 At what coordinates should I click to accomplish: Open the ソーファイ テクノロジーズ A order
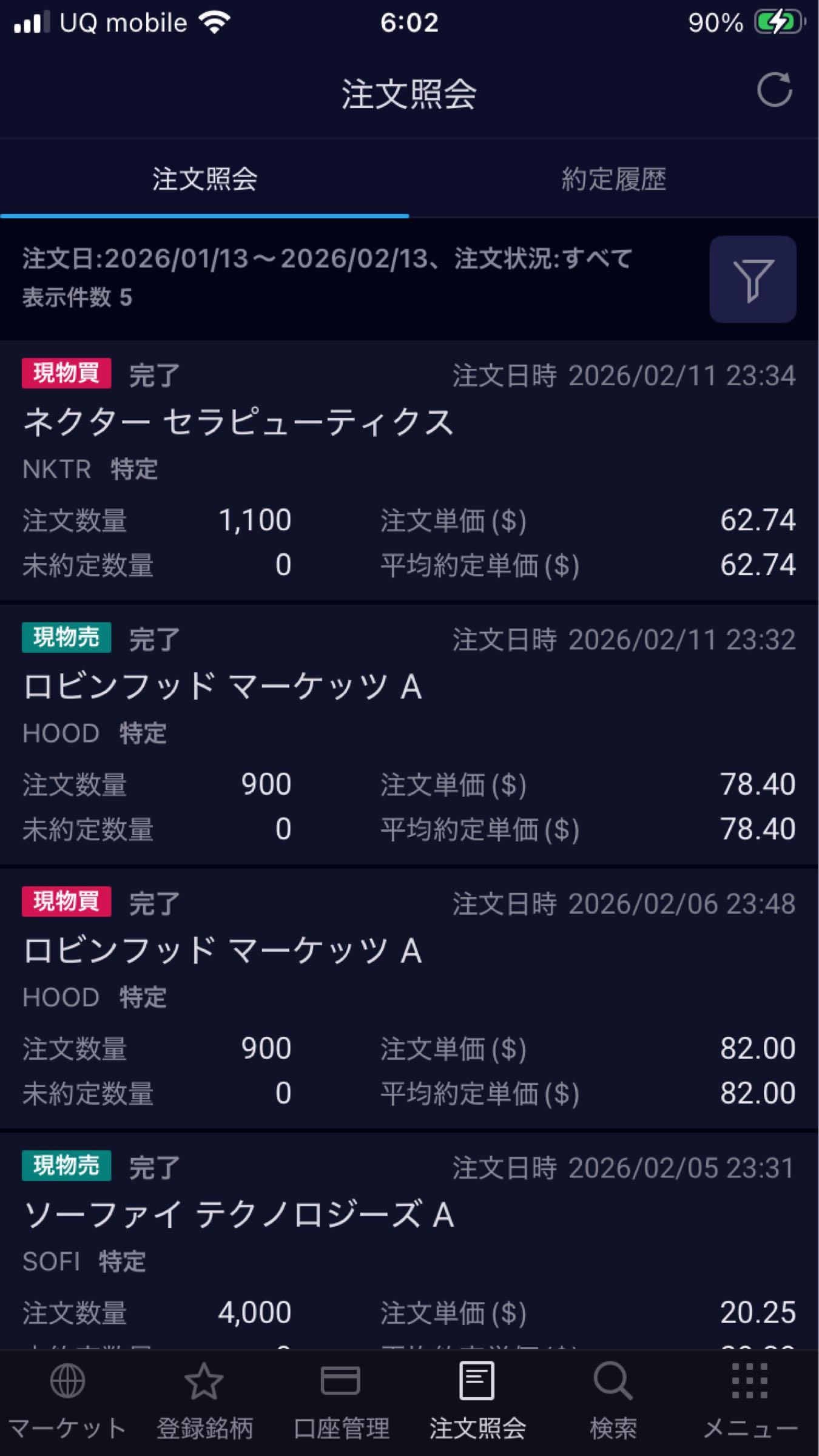tap(238, 1215)
